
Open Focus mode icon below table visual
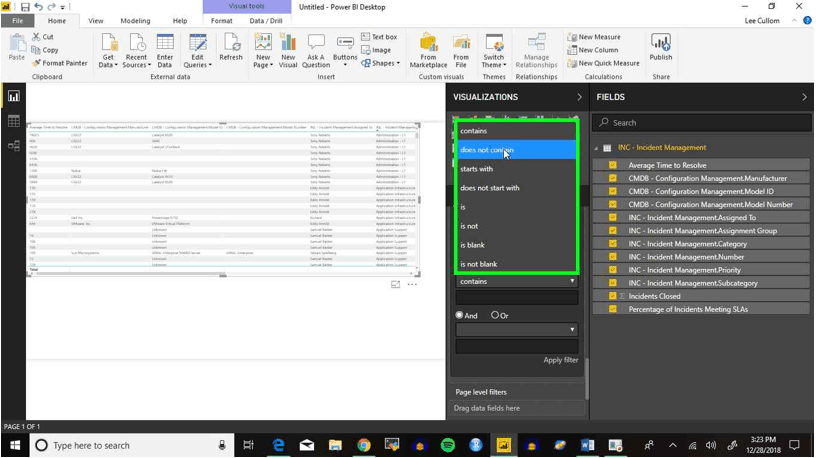coord(396,285)
